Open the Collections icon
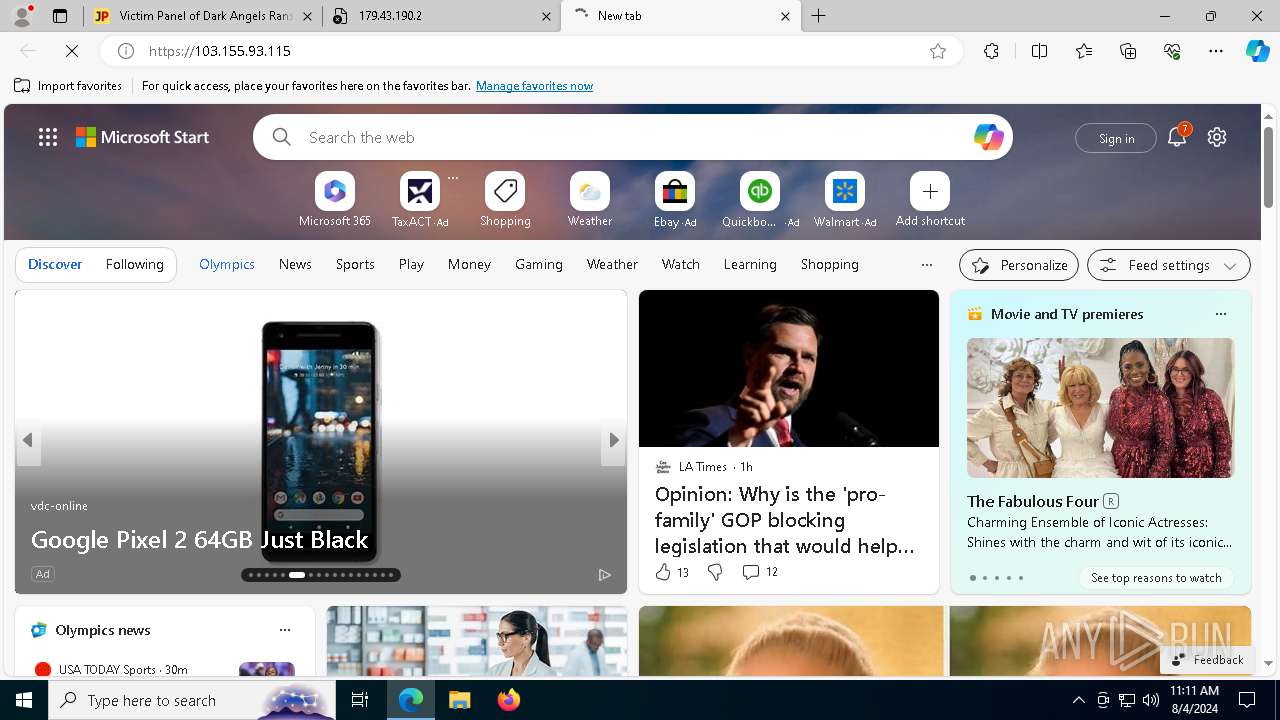The image size is (1280, 720). coord(1128,51)
